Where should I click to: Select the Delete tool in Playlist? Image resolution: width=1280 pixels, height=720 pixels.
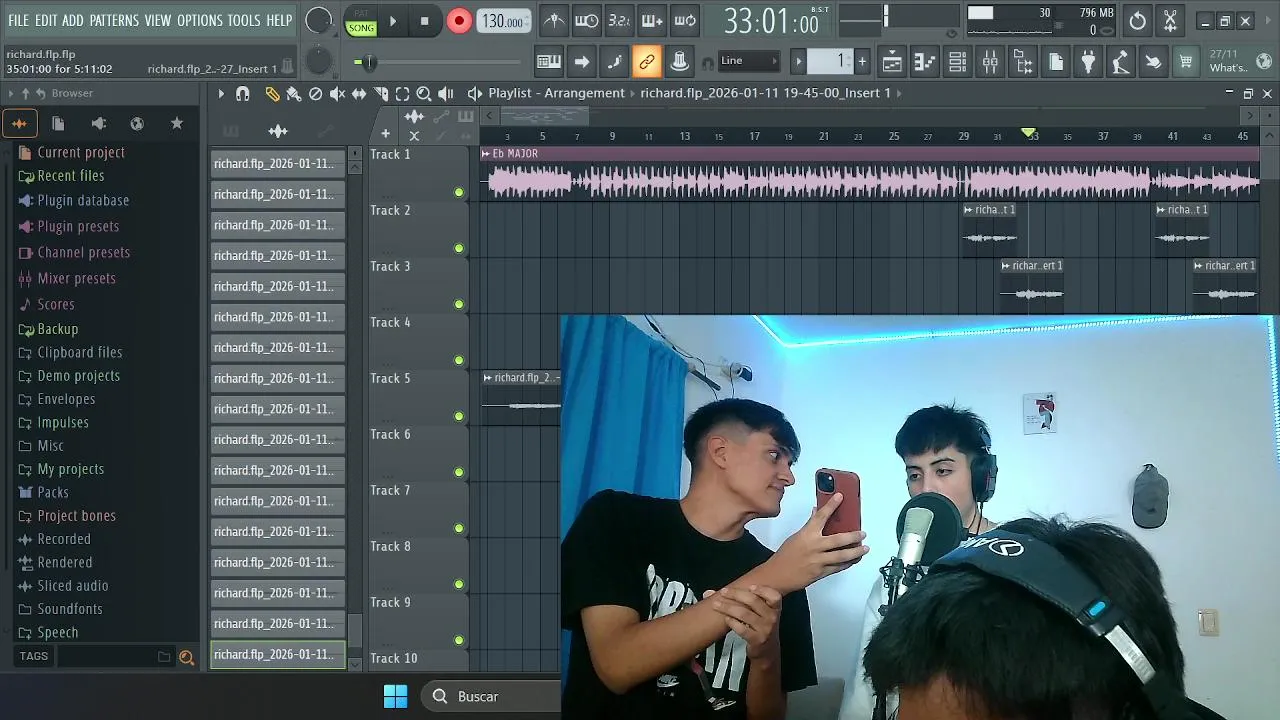tap(316, 93)
